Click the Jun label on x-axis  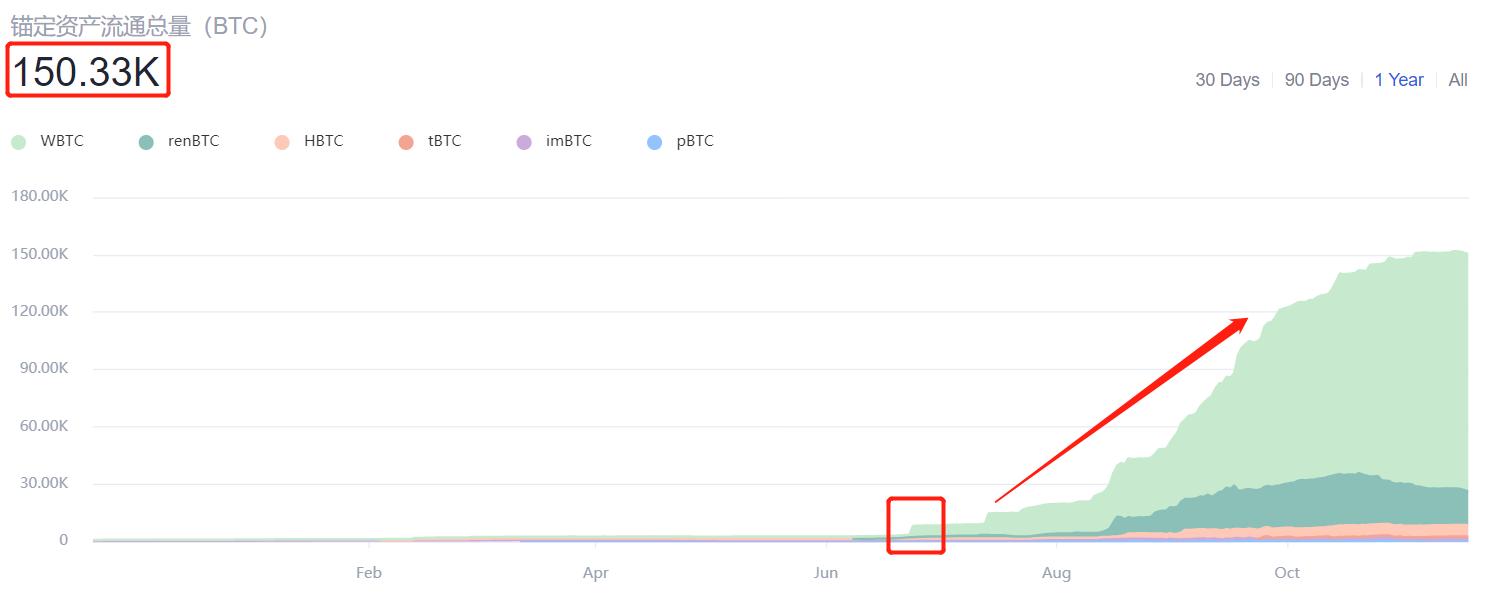[x=825, y=573]
